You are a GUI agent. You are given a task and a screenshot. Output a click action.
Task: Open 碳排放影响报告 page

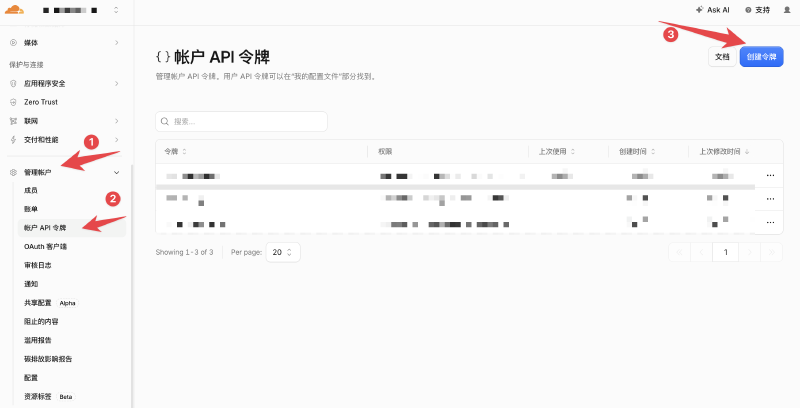coord(48,359)
